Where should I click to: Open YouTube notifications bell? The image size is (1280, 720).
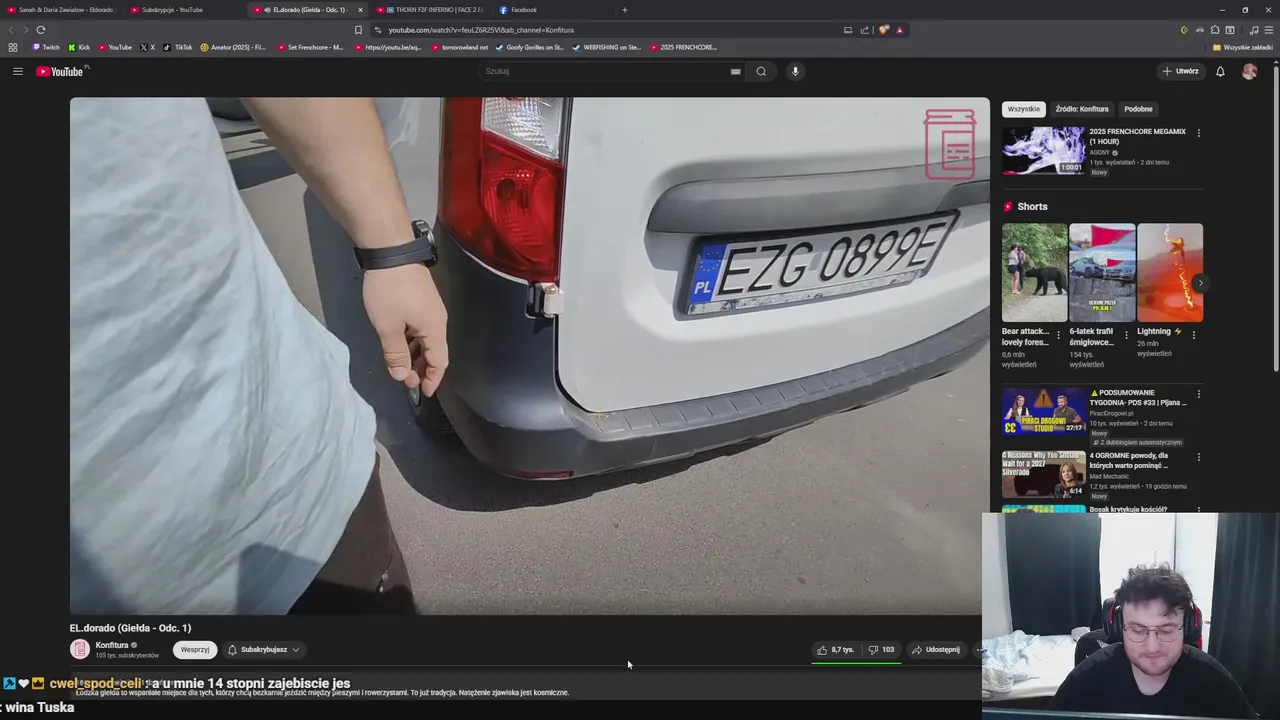pos(1220,71)
